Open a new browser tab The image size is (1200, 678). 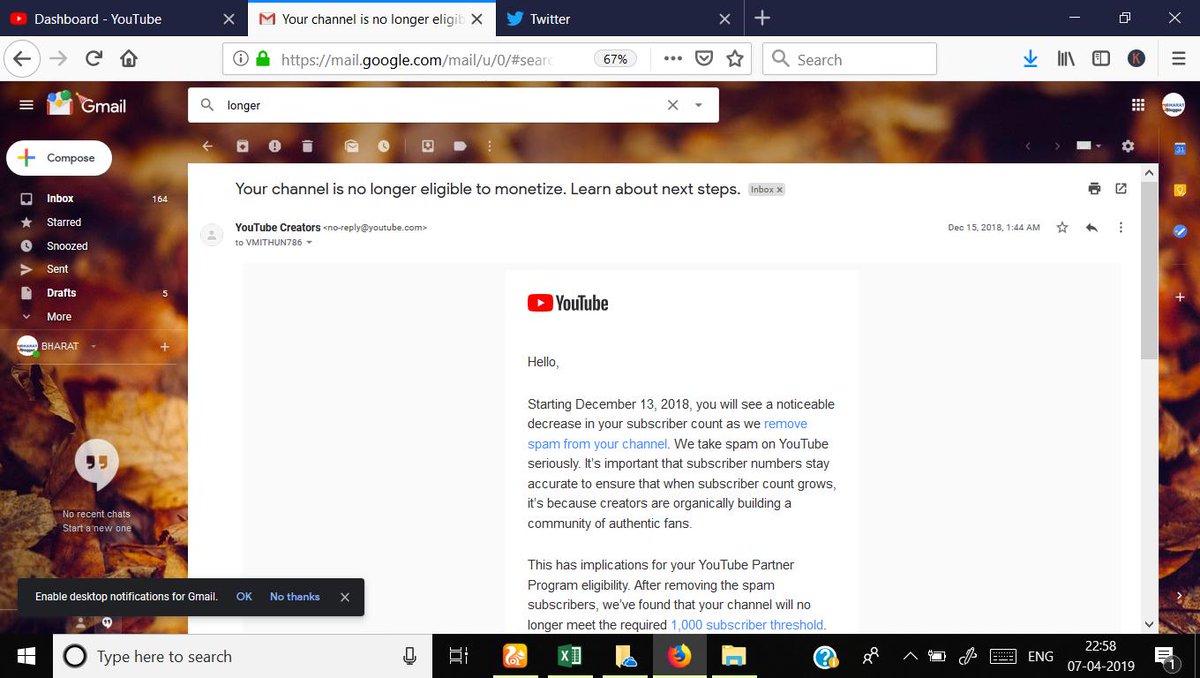tap(762, 18)
